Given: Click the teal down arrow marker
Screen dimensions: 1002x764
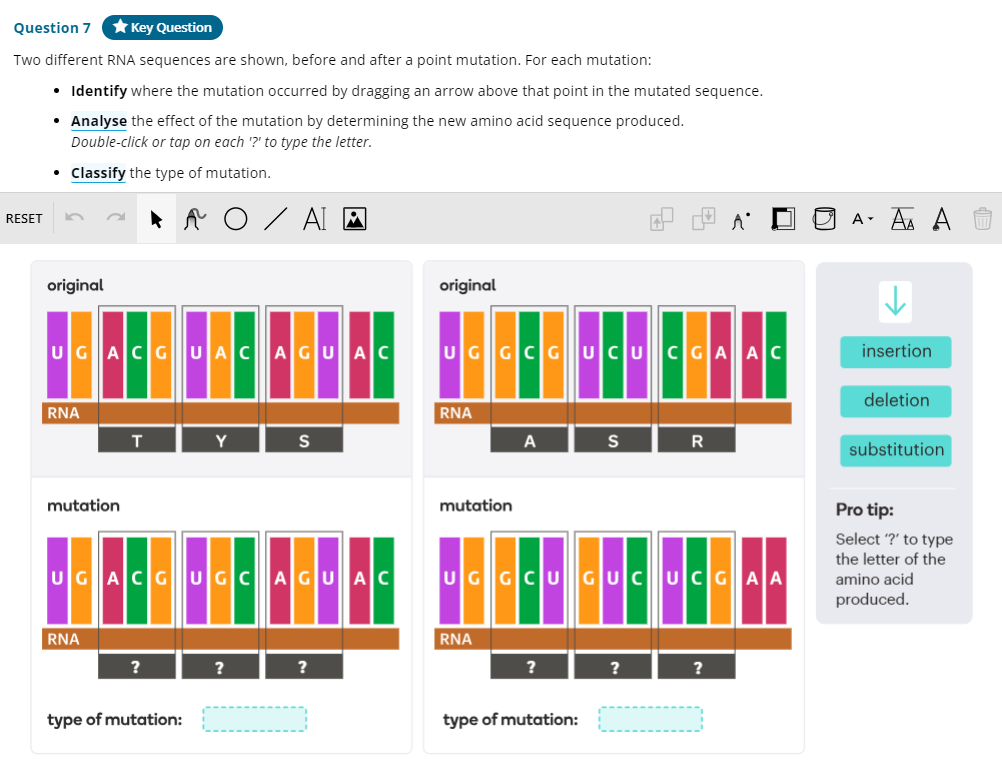Looking at the screenshot, I should (896, 300).
